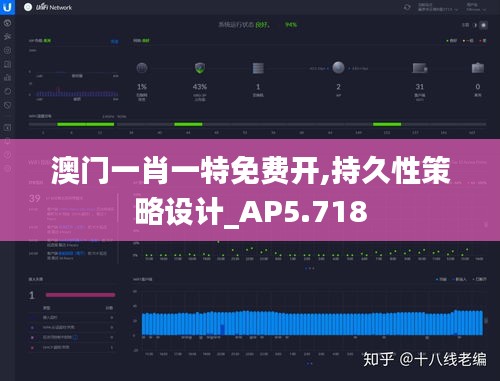This screenshot has width=500, height=381.
Task: Open the current site dropdown in the top bar
Action: pyautogui.click(x=438, y=7)
